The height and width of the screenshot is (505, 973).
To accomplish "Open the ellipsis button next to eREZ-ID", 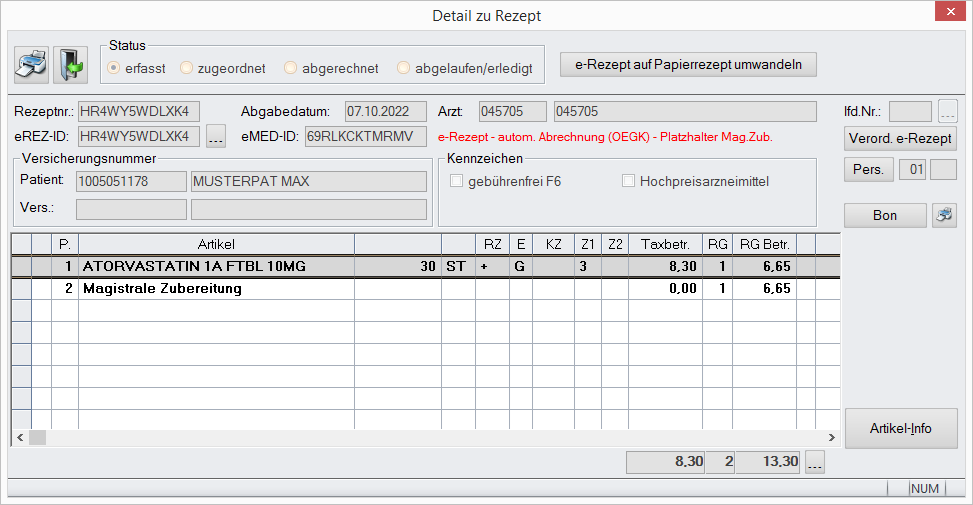I will [x=217, y=136].
